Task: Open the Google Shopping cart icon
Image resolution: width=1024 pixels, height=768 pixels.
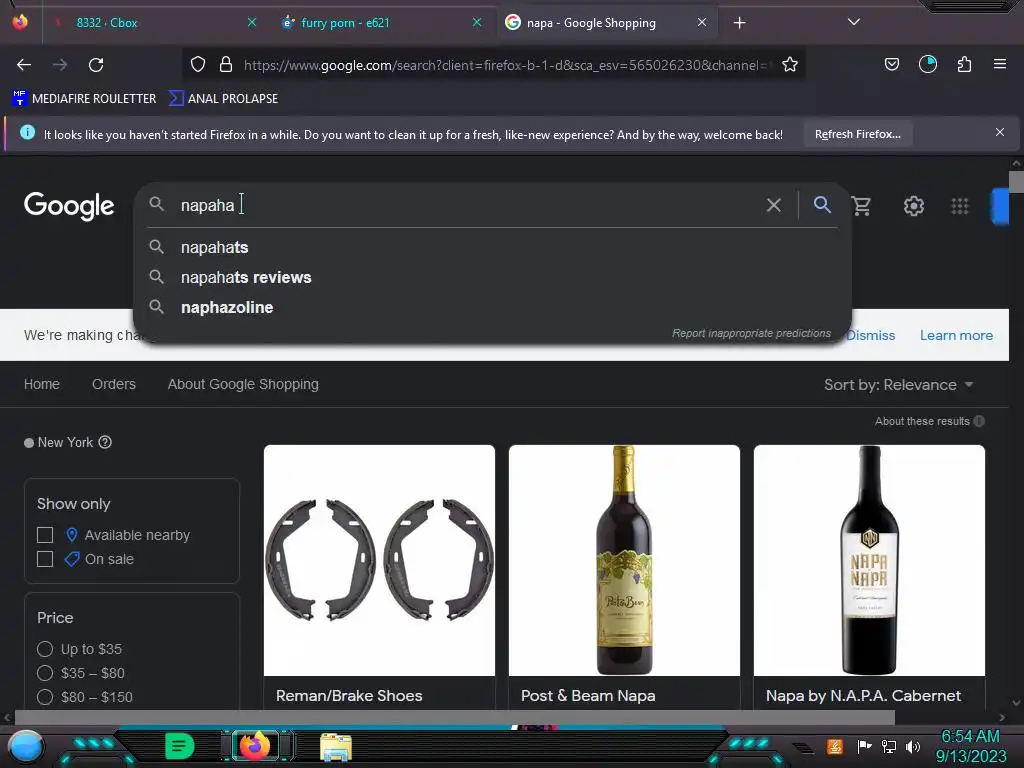Action: (861, 206)
